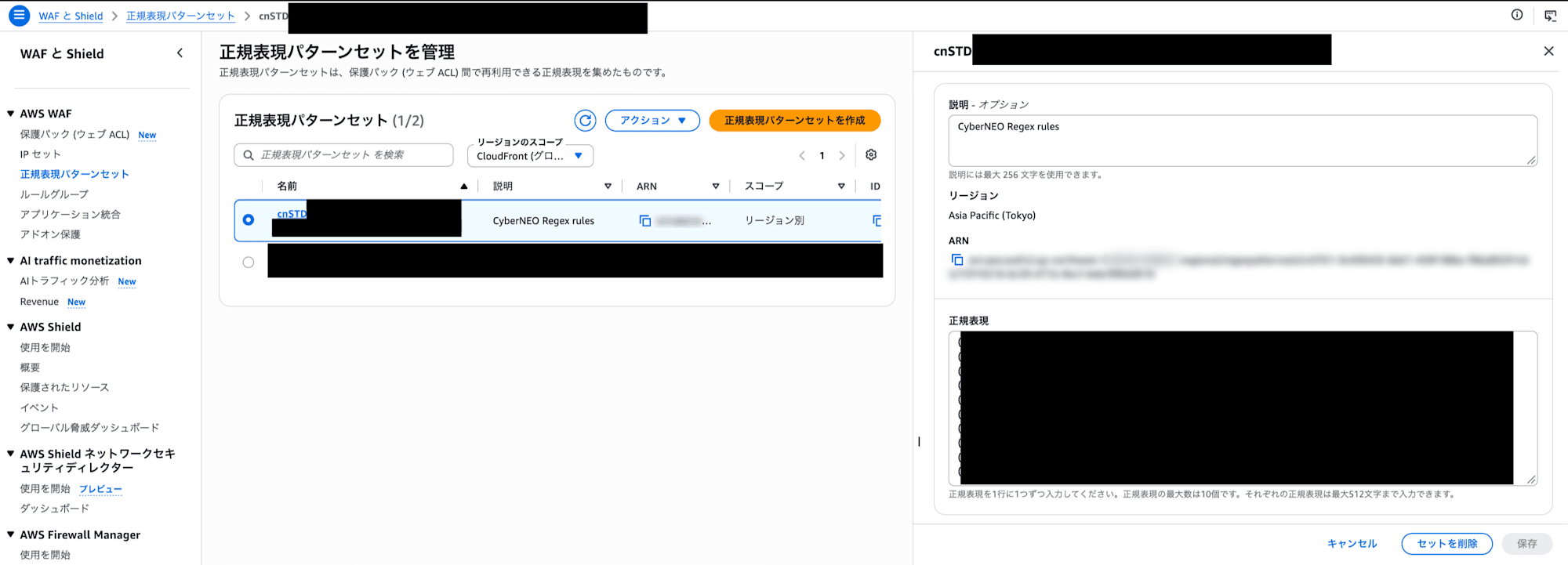Image resolution: width=1568 pixels, height=565 pixels.
Task: Collapse the AI traffic monetization section
Action: pyautogui.click(x=11, y=261)
